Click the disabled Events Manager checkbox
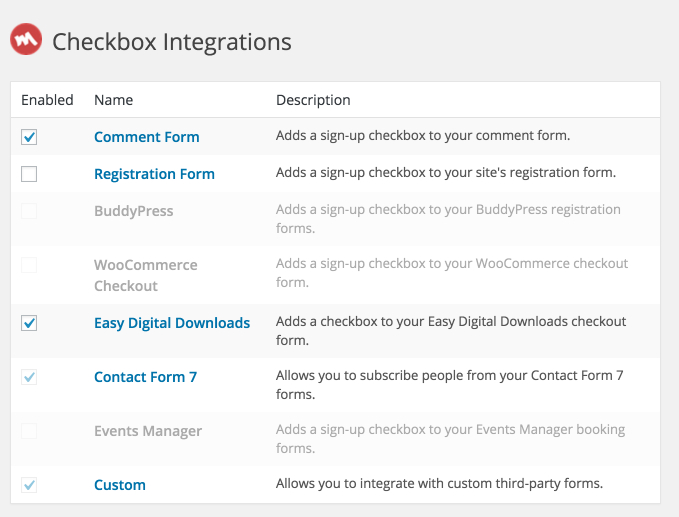Viewport: 679px width, 517px height. point(29,431)
